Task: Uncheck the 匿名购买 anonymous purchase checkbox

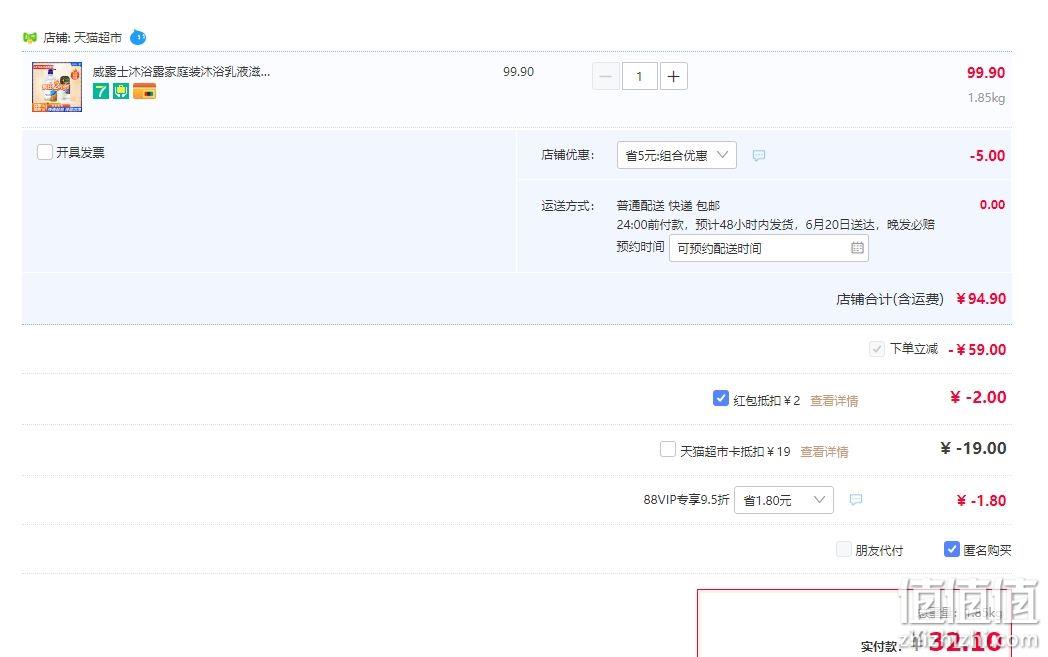Action: [x=952, y=549]
